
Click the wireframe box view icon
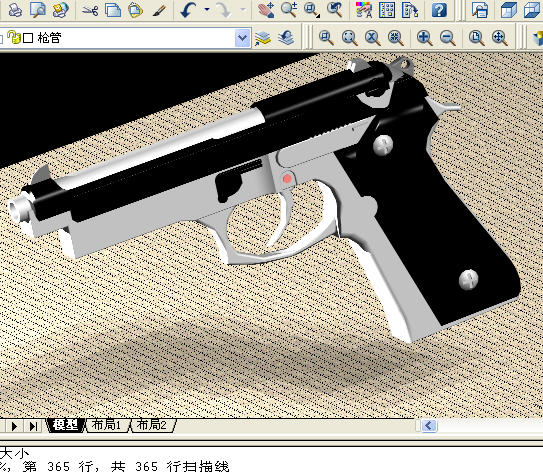(x=532, y=10)
